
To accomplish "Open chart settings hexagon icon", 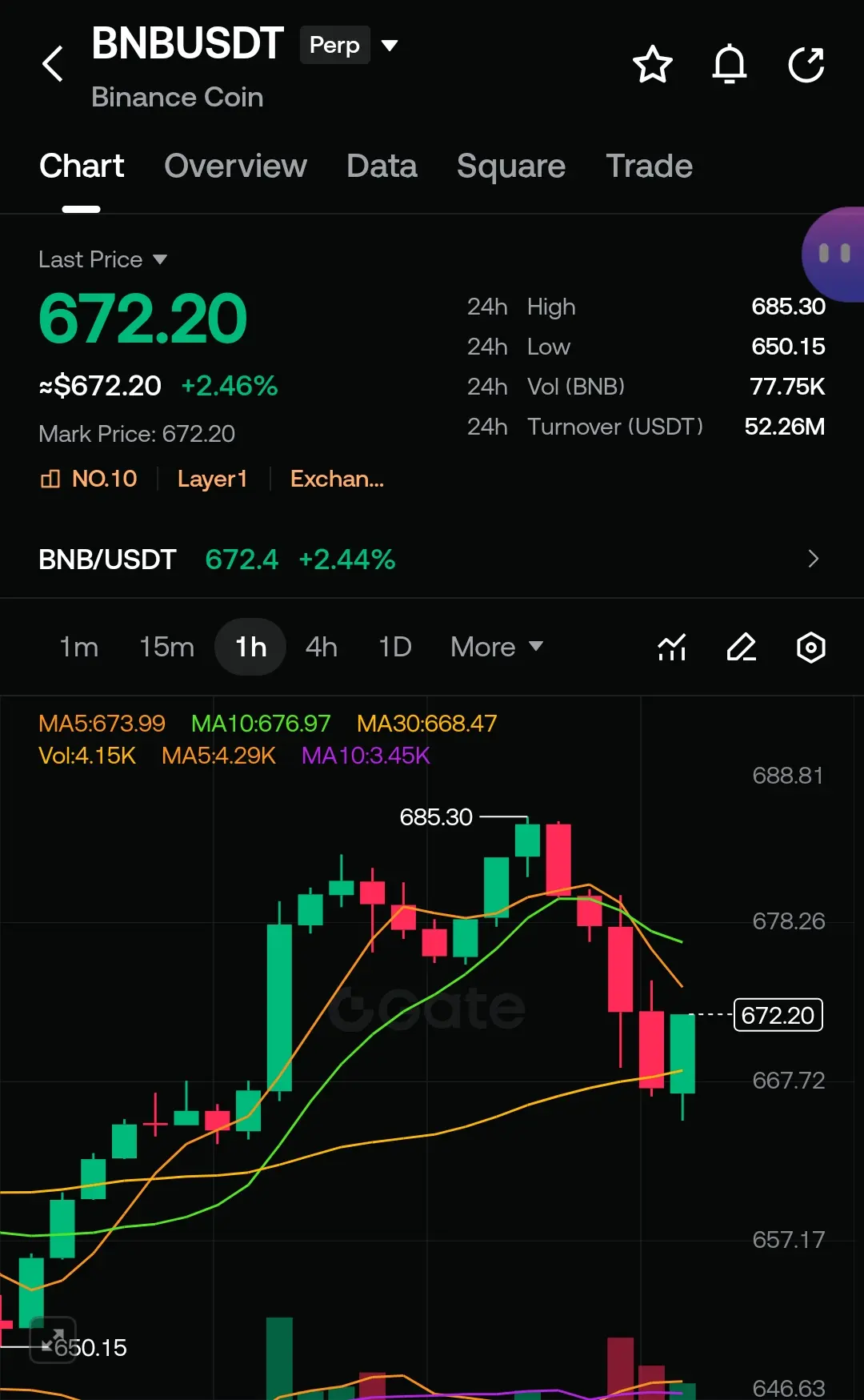I will [811, 647].
